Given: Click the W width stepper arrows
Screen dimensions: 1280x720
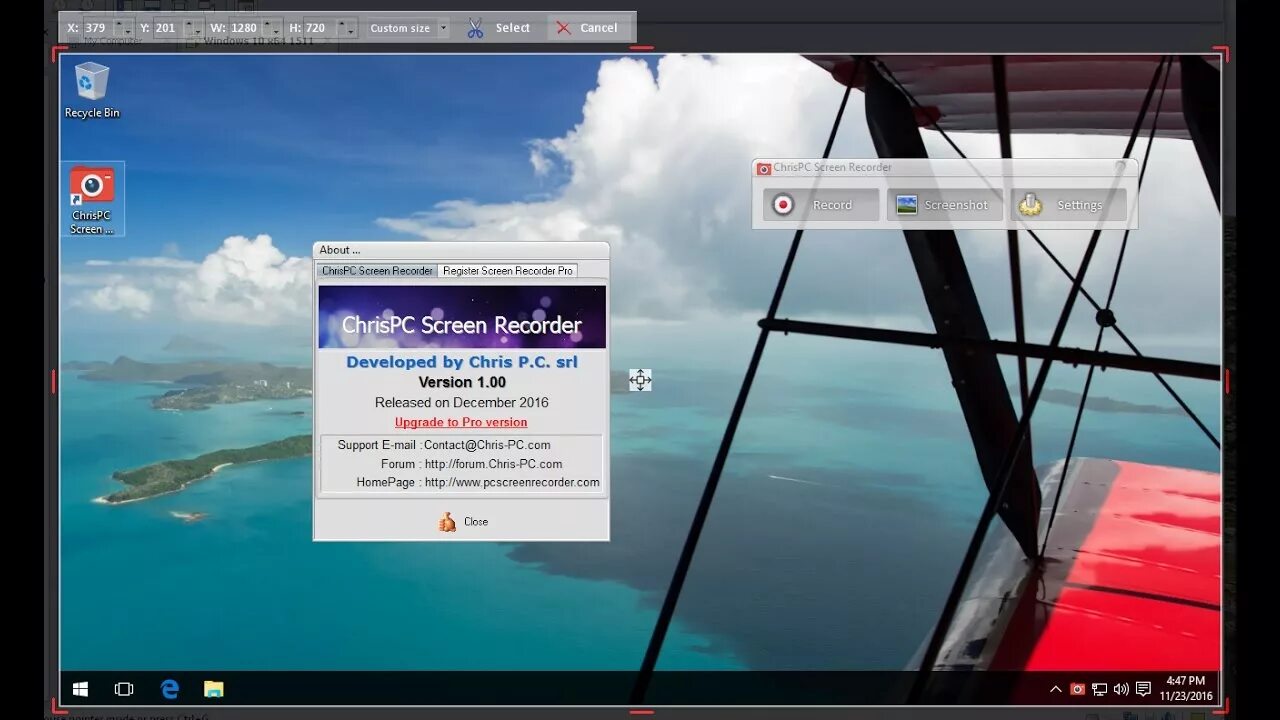Looking at the screenshot, I should point(273,28).
